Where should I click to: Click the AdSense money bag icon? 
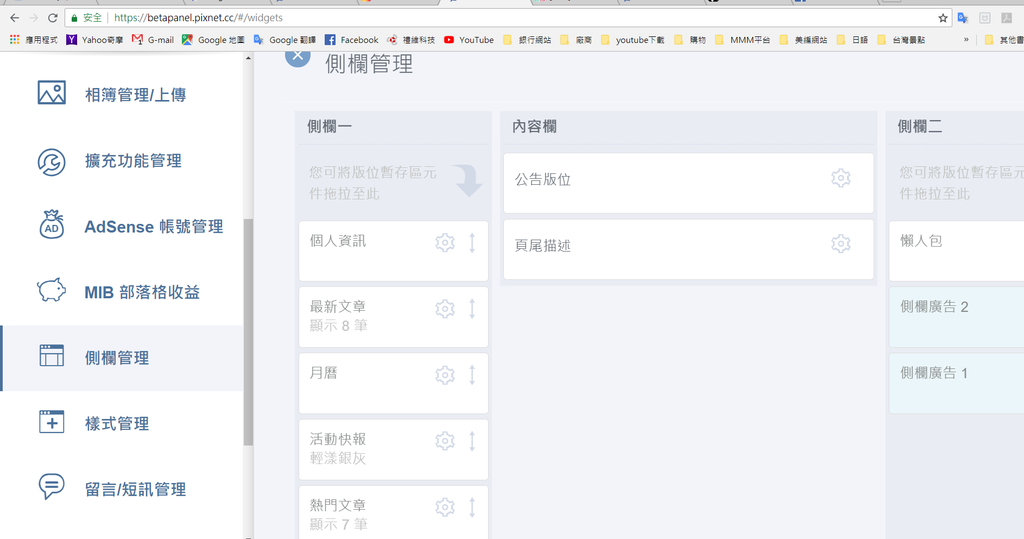pos(52,225)
